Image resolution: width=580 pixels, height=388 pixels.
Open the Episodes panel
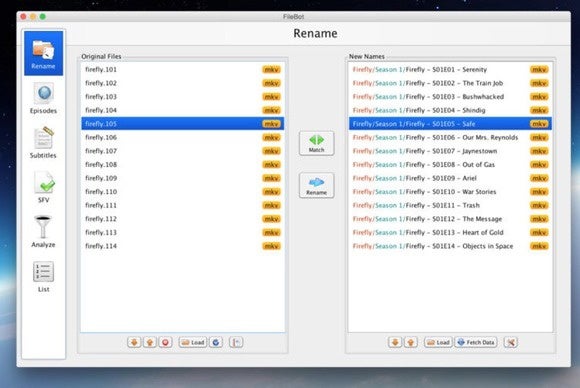43,98
